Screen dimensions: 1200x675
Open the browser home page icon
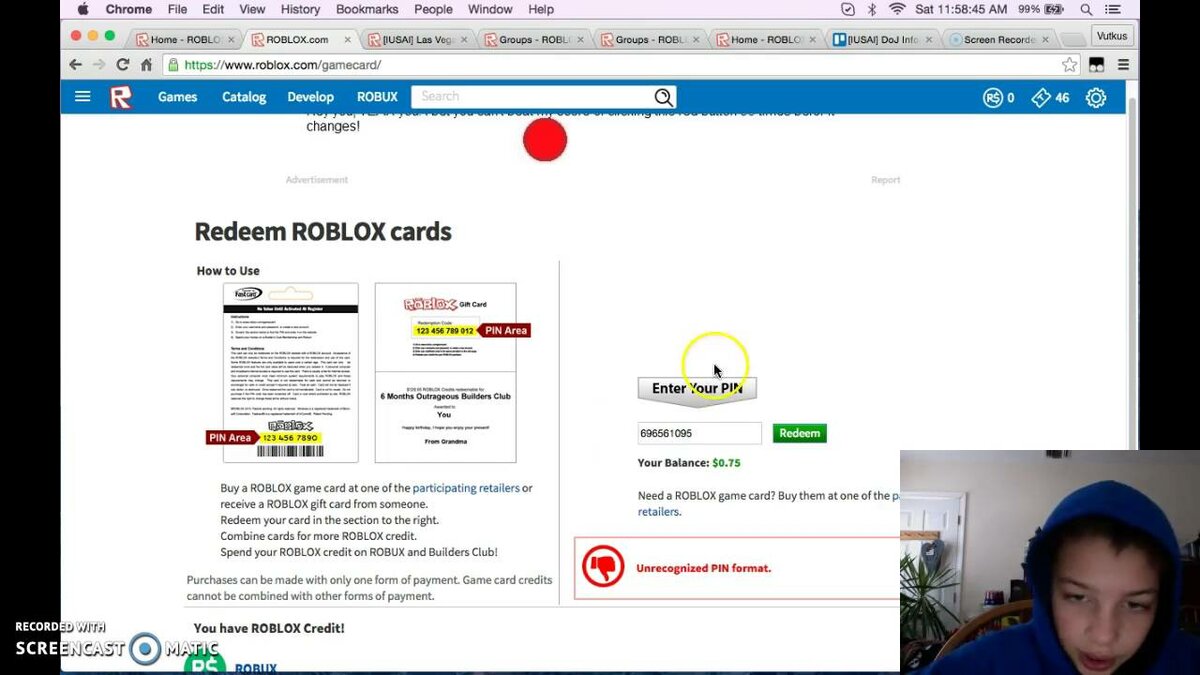tap(146, 65)
